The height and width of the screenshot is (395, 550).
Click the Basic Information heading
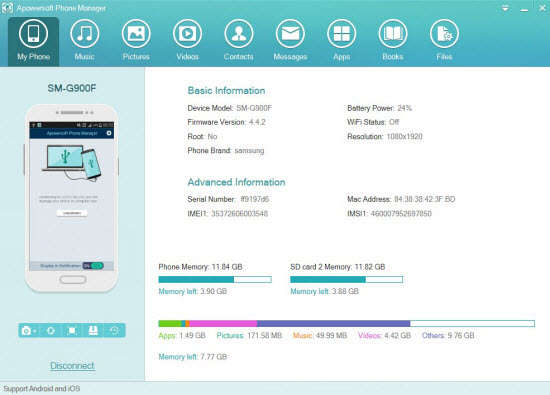[226, 91]
